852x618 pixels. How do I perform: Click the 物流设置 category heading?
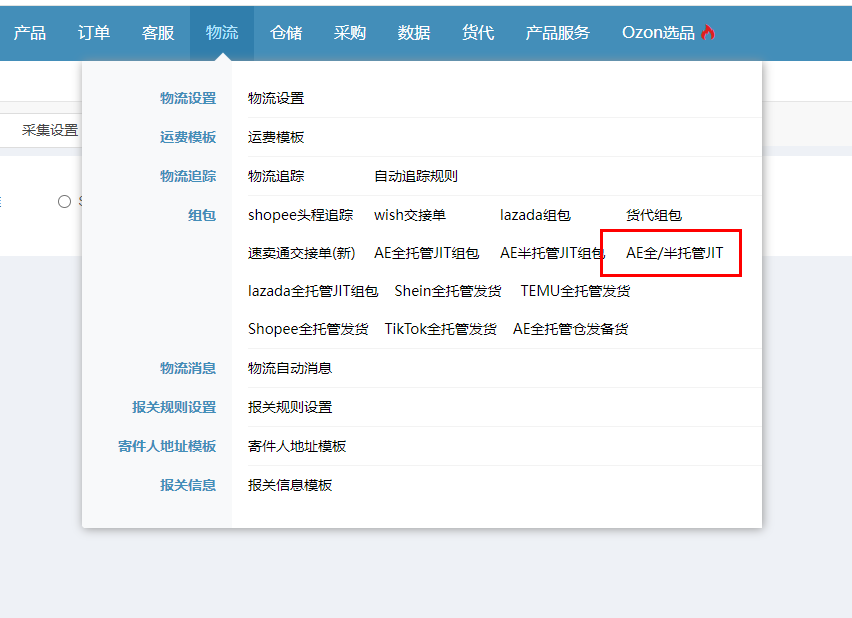(x=188, y=98)
